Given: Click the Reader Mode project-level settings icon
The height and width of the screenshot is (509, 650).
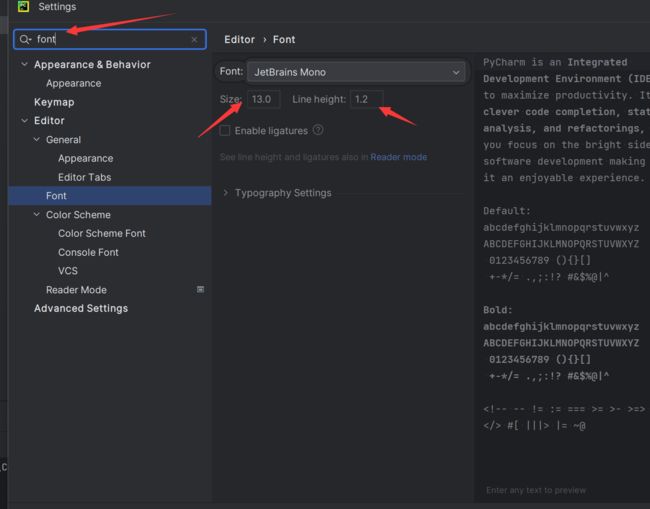Looking at the screenshot, I should tap(200, 289).
